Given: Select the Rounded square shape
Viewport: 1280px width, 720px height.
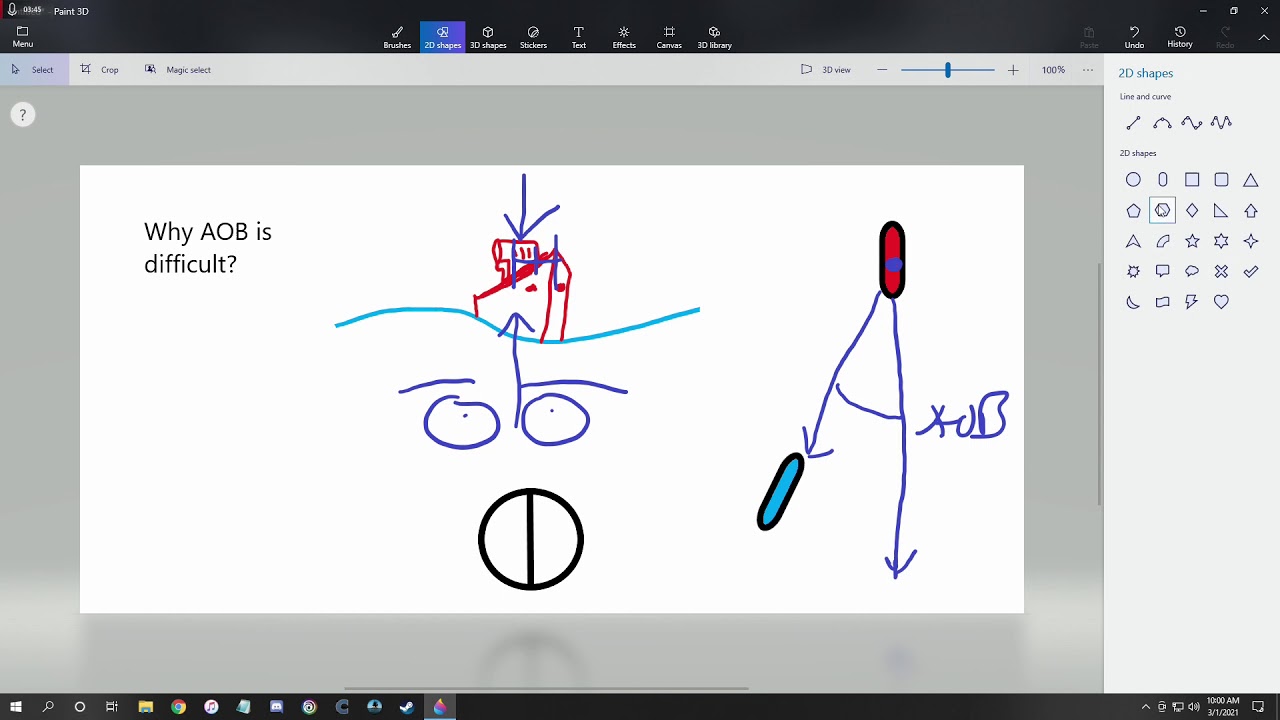Looking at the screenshot, I should coord(1221,180).
